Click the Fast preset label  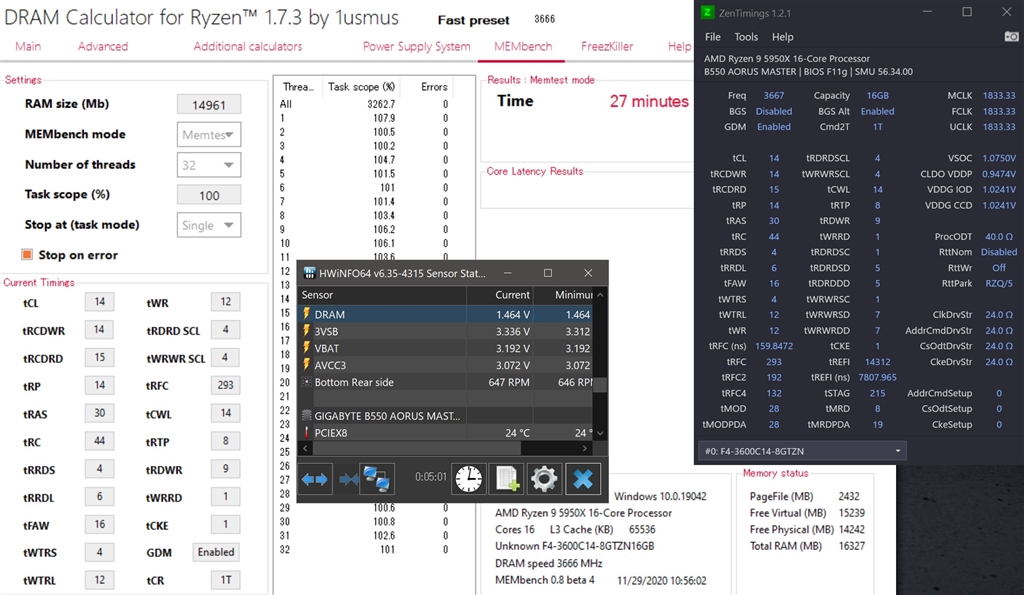(473, 20)
